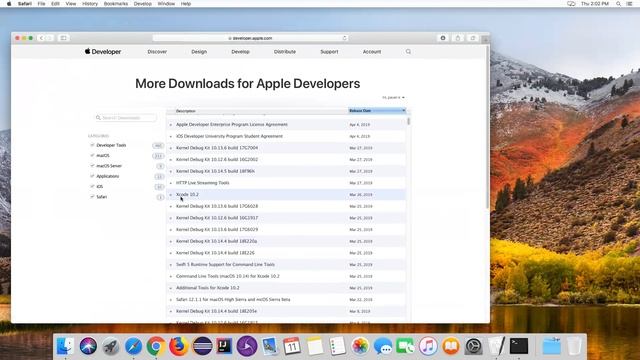Toggle Developer Tools category checkbox
Viewport: 640px width, 360px height.
click(x=92, y=145)
